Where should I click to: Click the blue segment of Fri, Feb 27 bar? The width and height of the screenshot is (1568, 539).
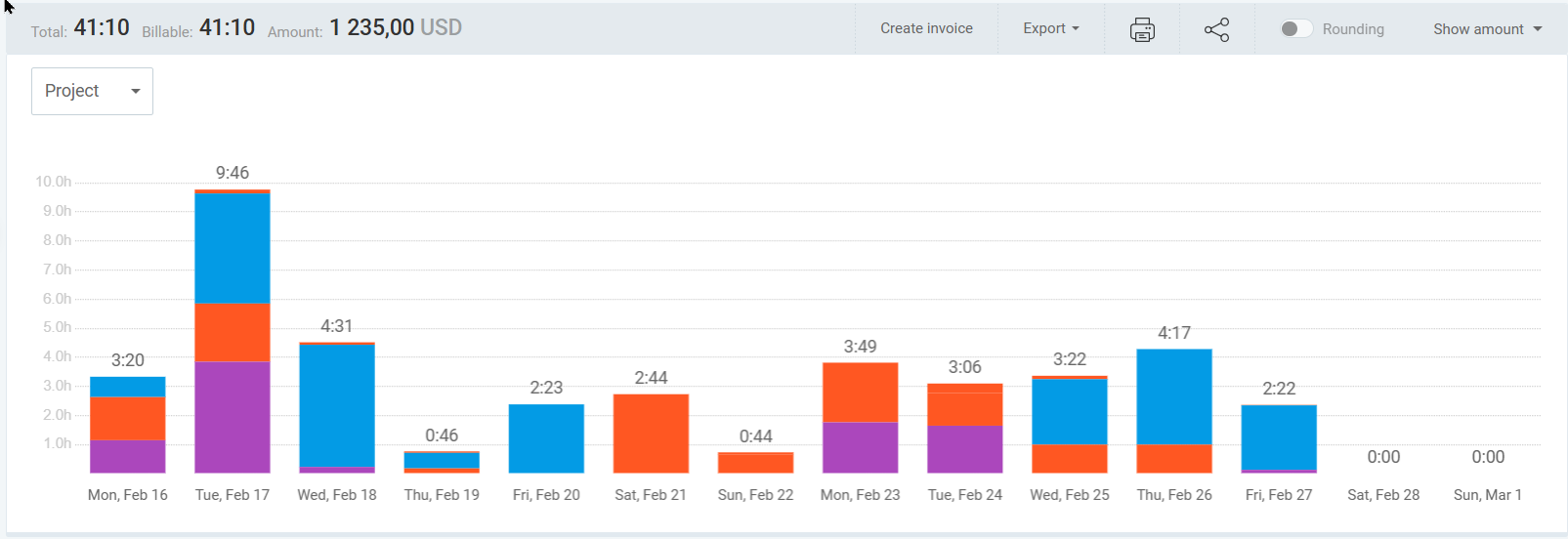coord(1279,437)
